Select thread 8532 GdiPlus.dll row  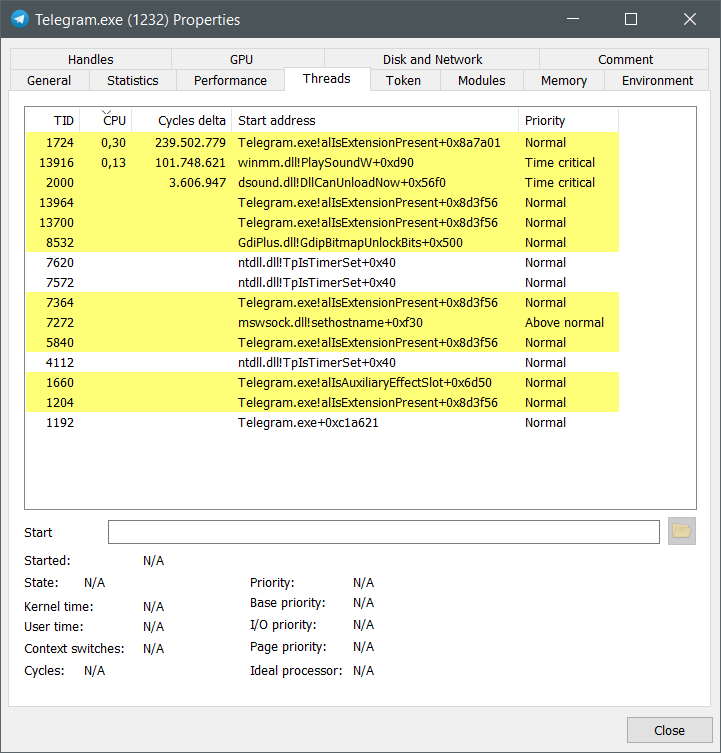coord(322,243)
